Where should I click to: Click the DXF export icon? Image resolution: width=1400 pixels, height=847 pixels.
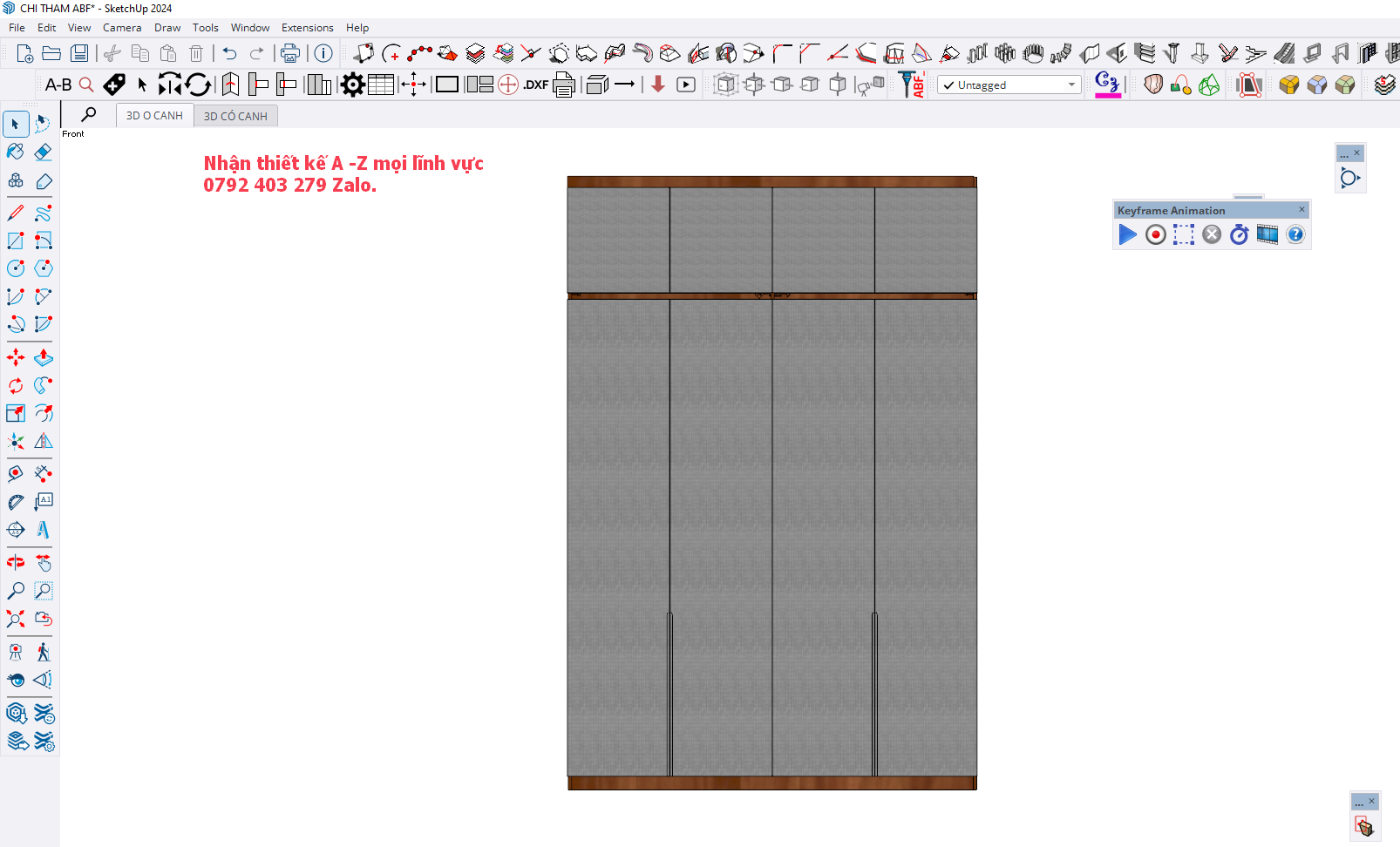pos(535,85)
